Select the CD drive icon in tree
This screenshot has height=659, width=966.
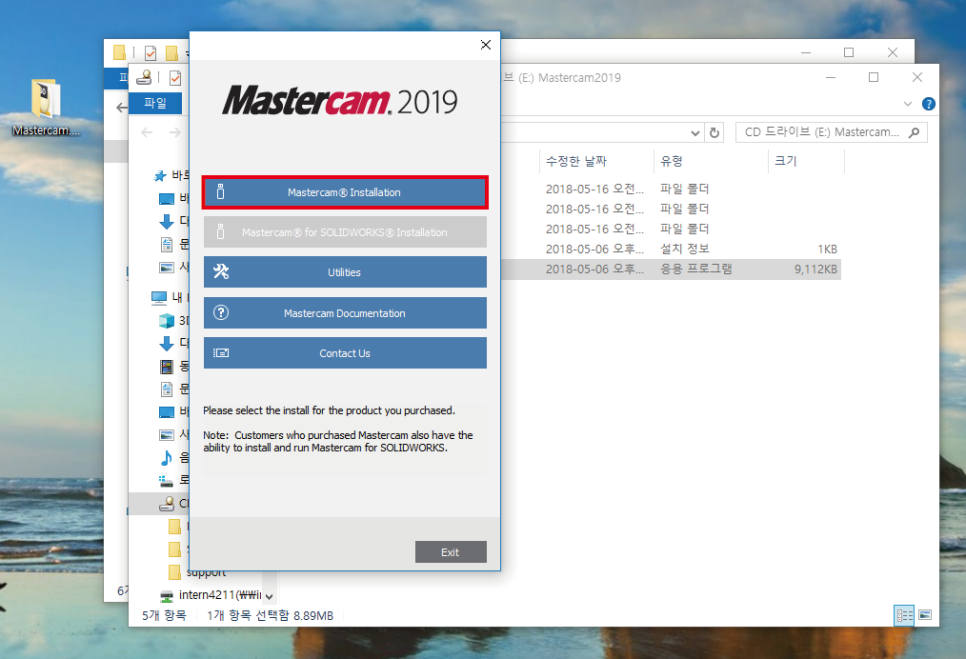pos(166,504)
